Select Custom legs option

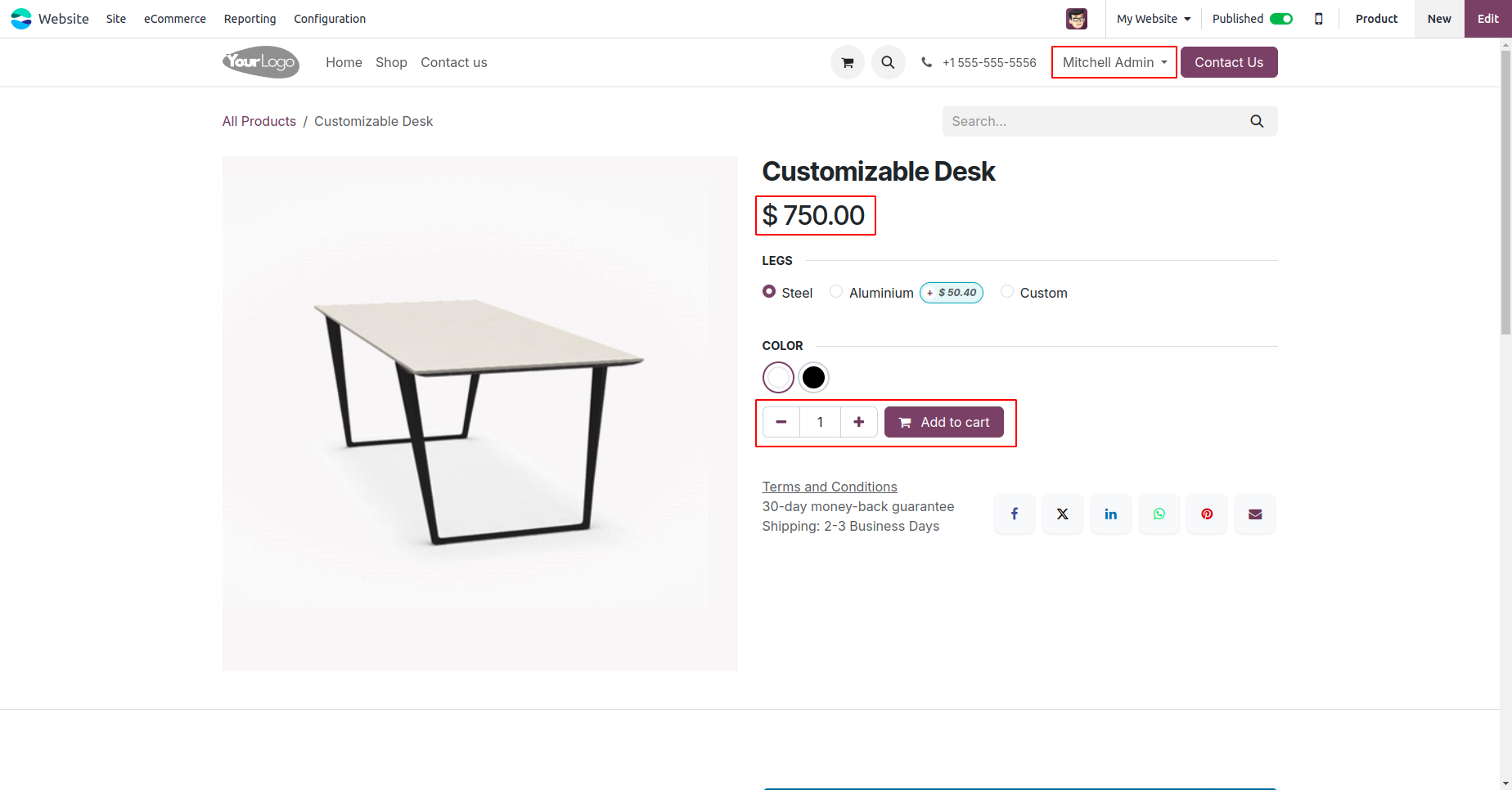(x=1007, y=292)
